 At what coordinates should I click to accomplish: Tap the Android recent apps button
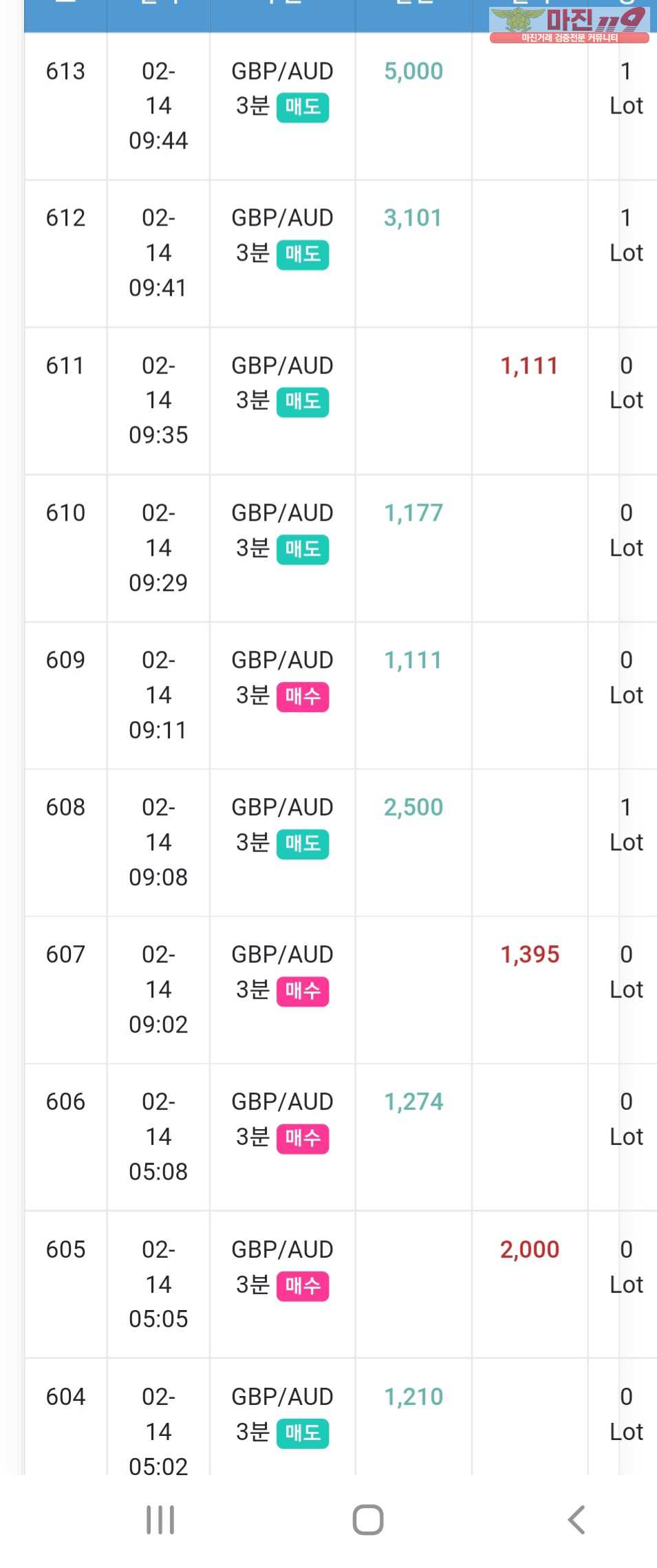160,1520
